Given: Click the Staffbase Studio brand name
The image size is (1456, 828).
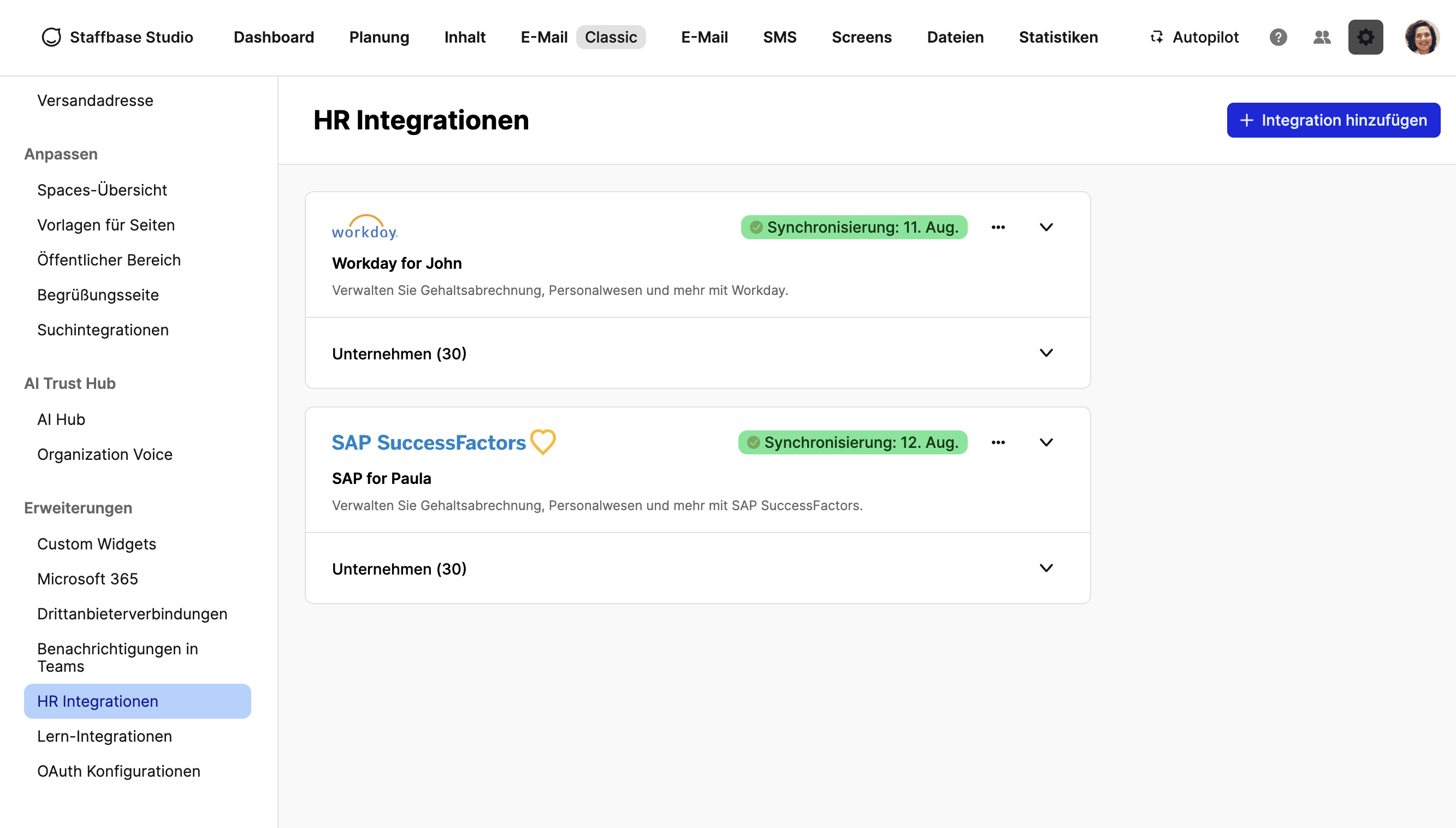Looking at the screenshot, I should [x=131, y=37].
